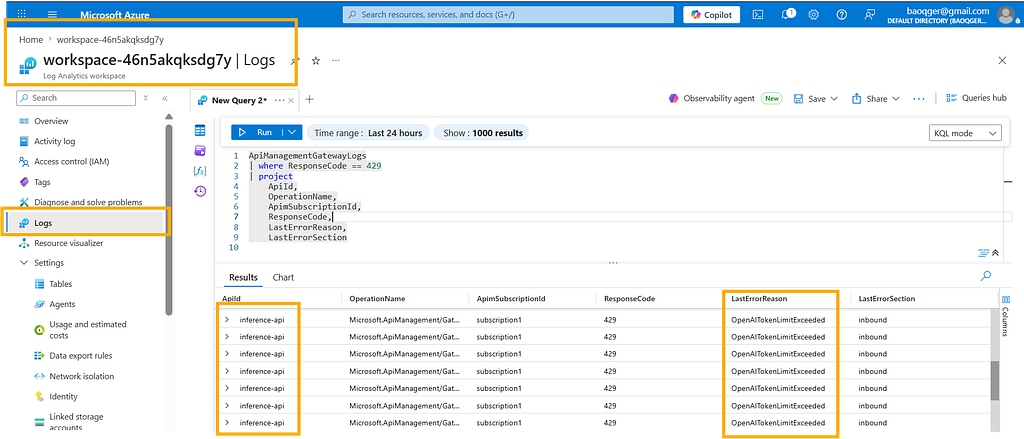
Task: Click the sidebar vertical scrollbar
Action: [x=169, y=219]
